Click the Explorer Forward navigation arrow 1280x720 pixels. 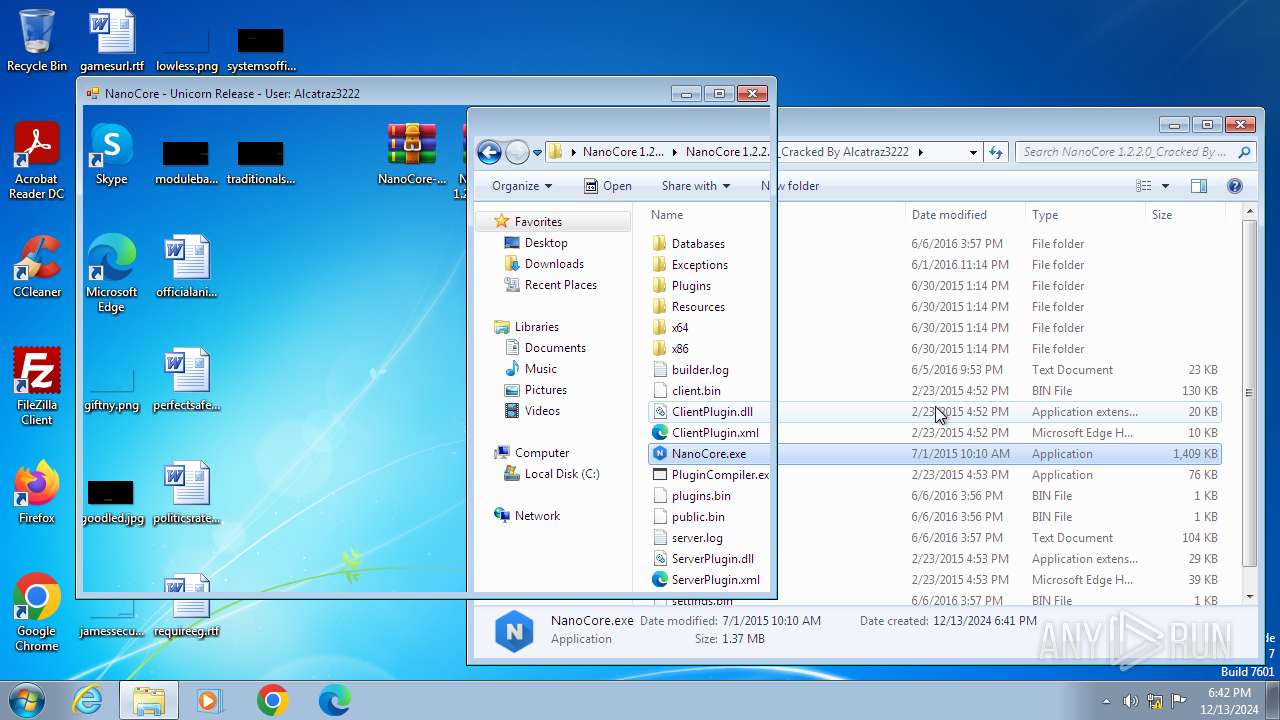[517, 152]
